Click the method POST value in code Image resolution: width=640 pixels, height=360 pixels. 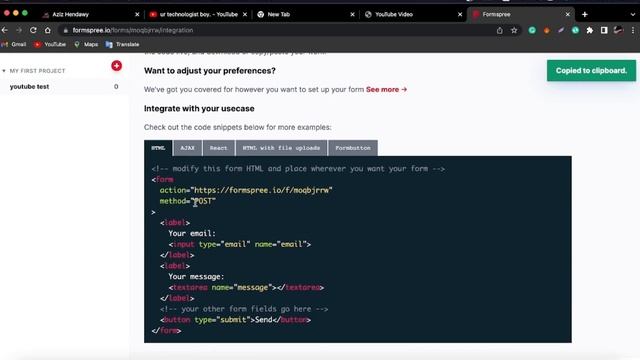point(203,201)
